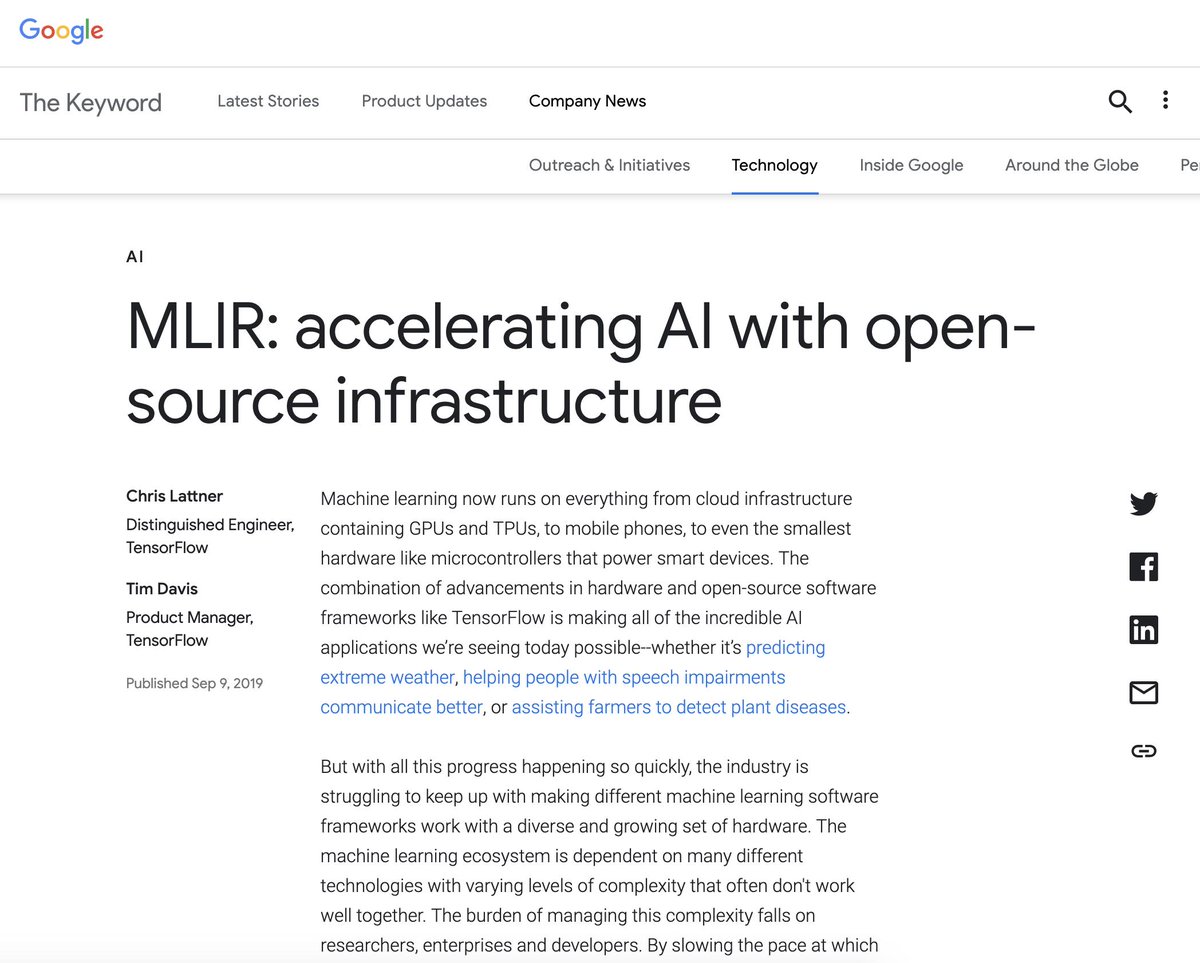The width and height of the screenshot is (1200, 963).
Task: Select Company News menu item
Action: click(587, 101)
